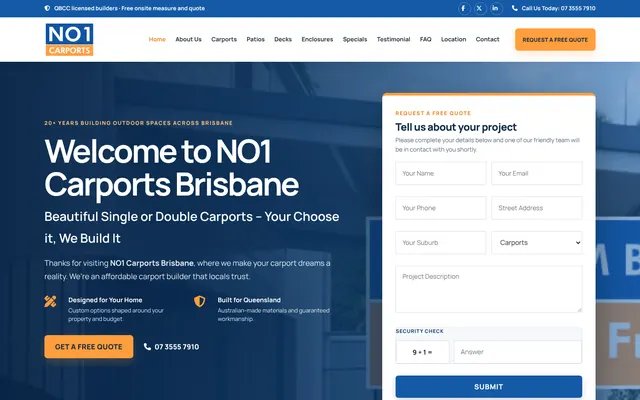
Task: Click the Request a Free Quote header button
Action: click(555, 40)
